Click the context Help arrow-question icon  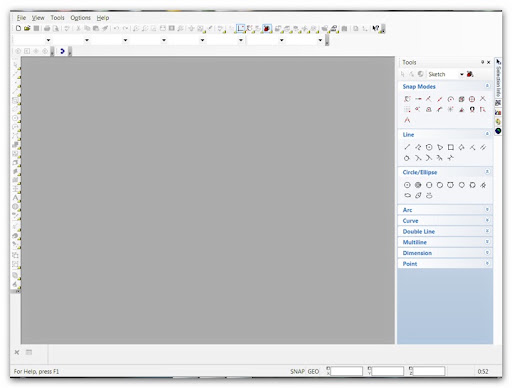(376, 28)
